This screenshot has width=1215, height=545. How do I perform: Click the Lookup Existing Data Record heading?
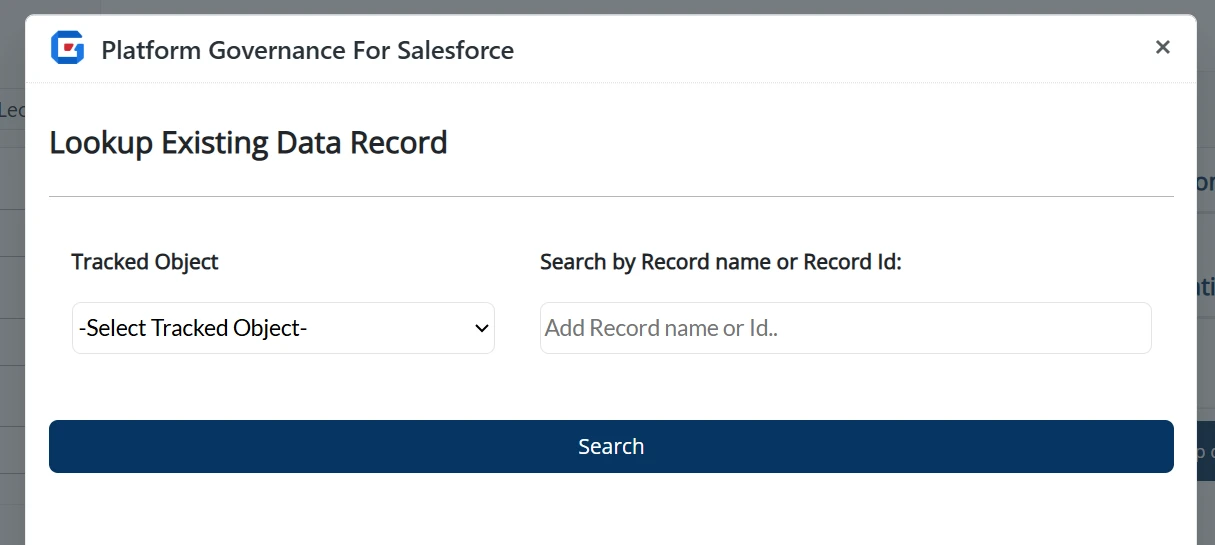tap(248, 143)
